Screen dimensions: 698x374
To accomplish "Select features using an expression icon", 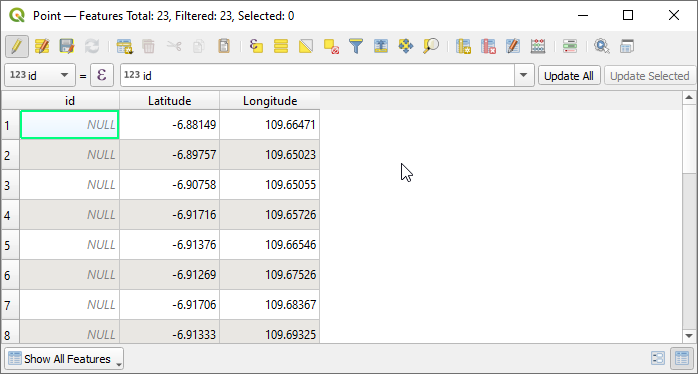I will (x=256, y=46).
